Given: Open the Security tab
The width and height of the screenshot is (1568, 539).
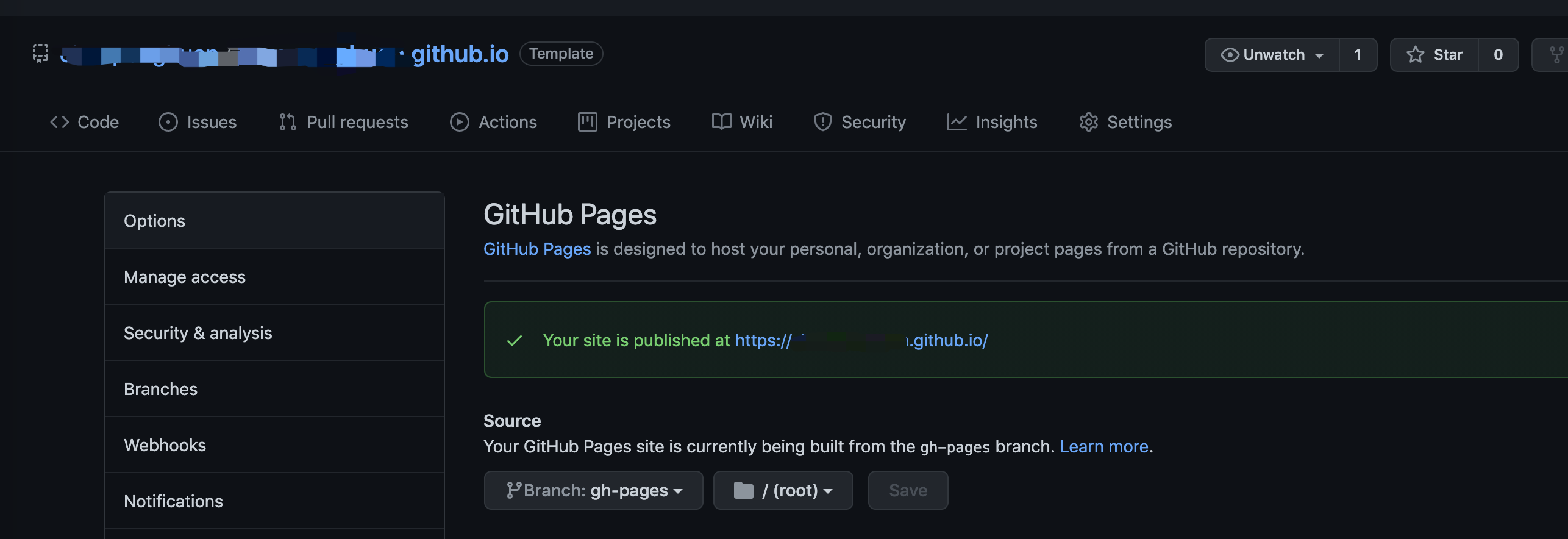Looking at the screenshot, I should click(x=860, y=122).
